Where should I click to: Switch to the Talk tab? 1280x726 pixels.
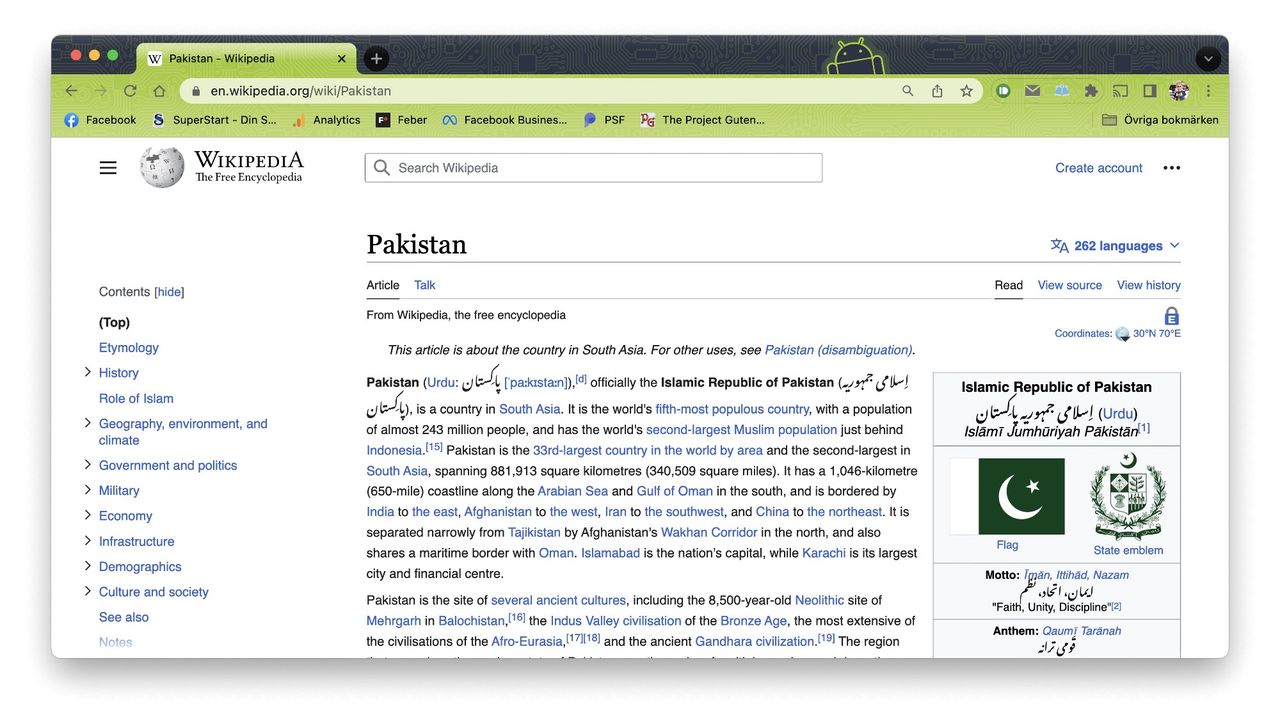pos(424,285)
